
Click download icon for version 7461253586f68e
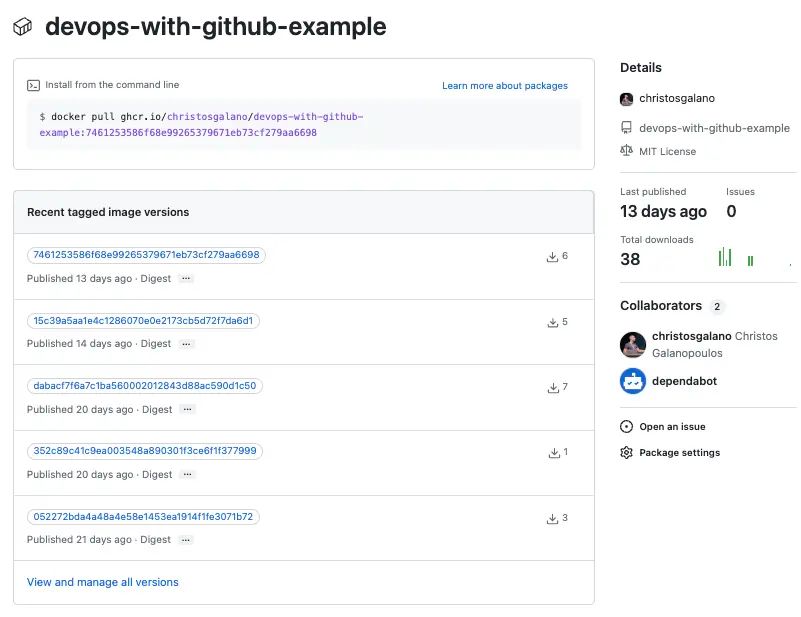click(x=552, y=257)
